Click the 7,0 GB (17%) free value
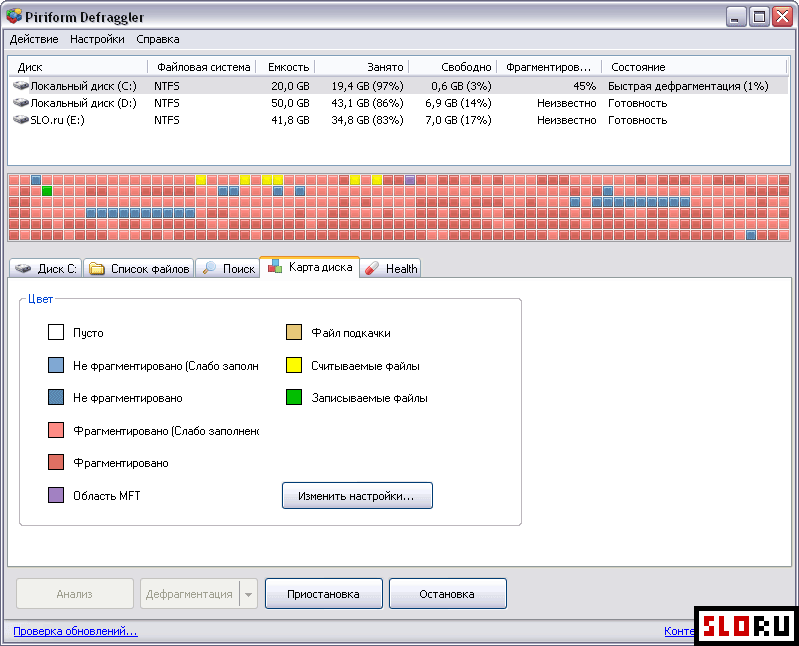799x646 pixels. [x=458, y=120]
